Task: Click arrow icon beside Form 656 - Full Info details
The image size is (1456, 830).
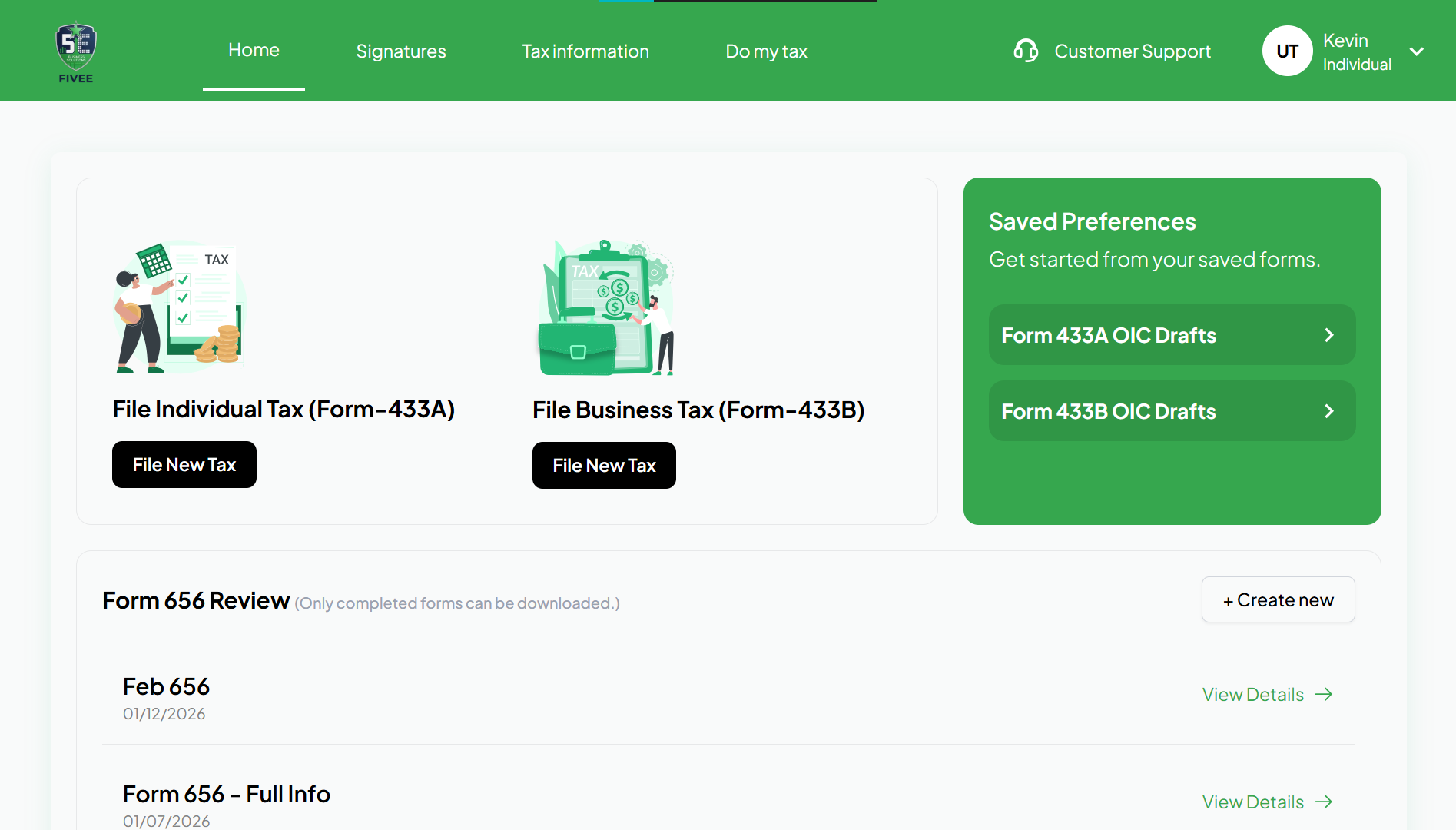Action: click(x=1324, y=802)
